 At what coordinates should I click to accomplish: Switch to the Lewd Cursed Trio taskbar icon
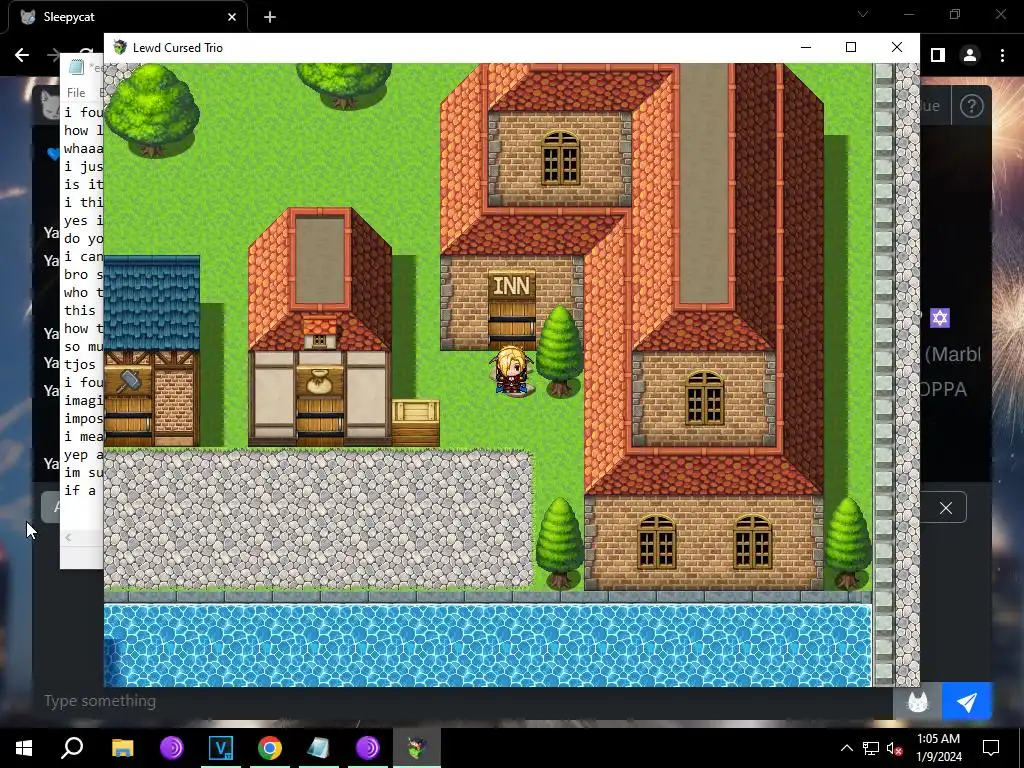417,748
